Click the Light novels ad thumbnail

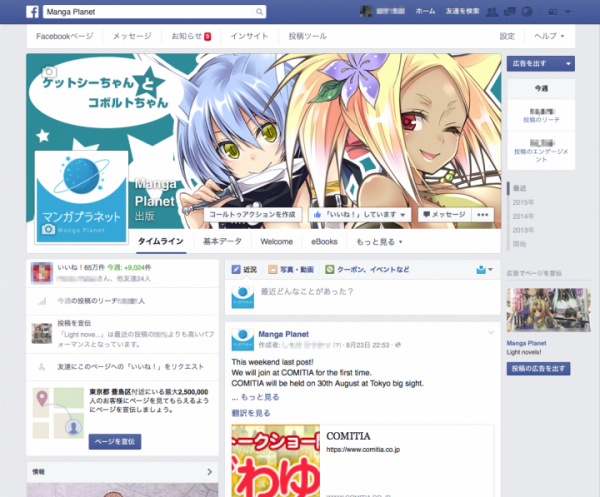[549, 310]
